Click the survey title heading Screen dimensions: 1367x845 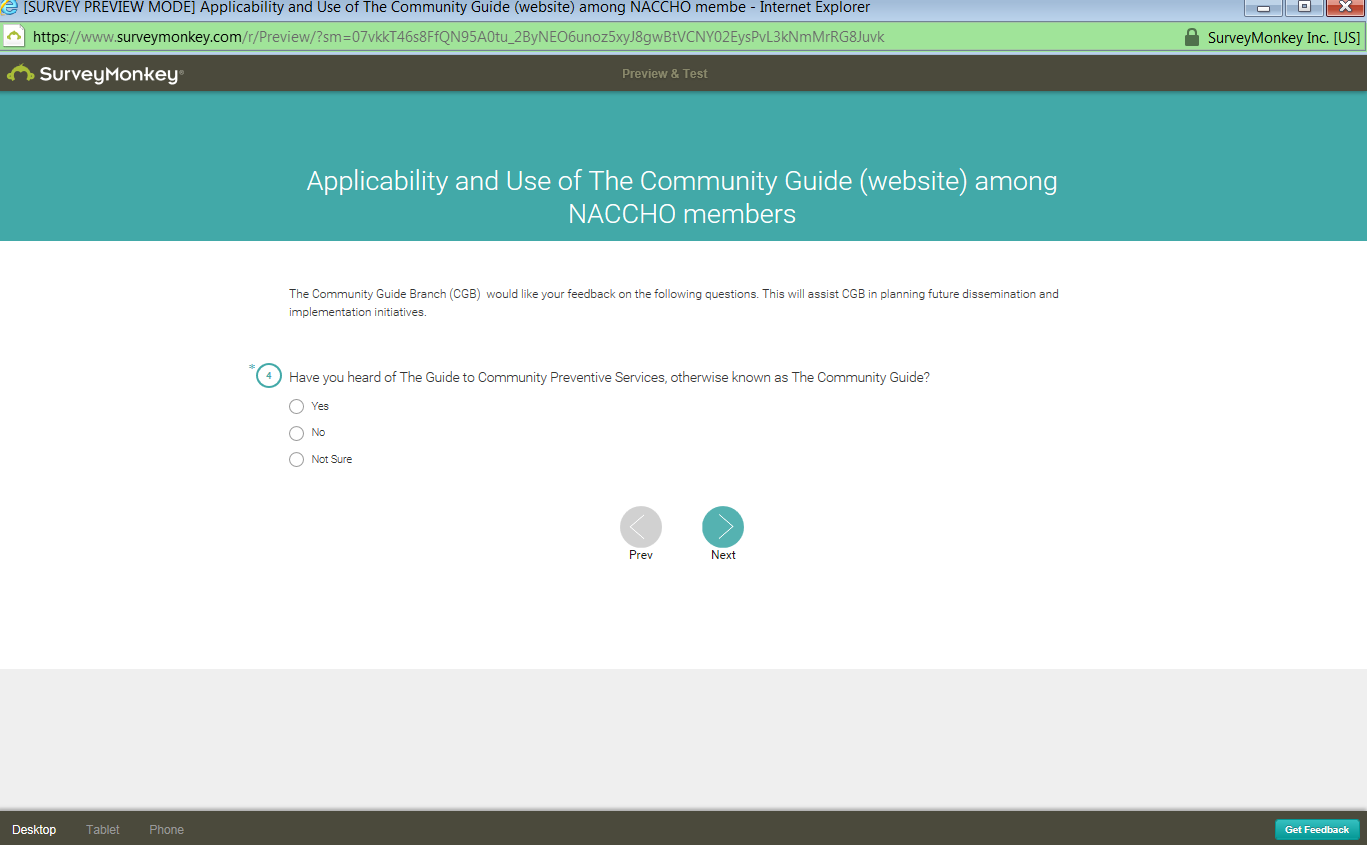click(682, 197)
